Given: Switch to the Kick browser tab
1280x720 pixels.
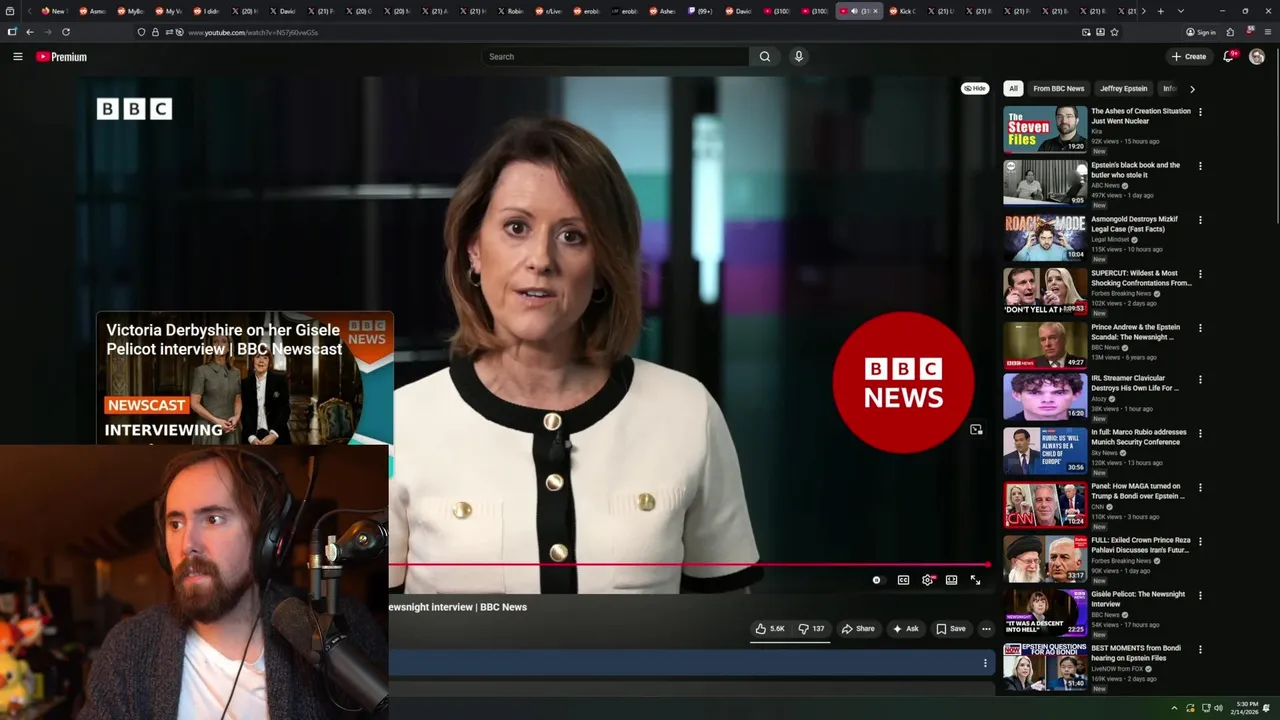Looking at the screenshot, I should pyautogui.click(x=902, y=11).
